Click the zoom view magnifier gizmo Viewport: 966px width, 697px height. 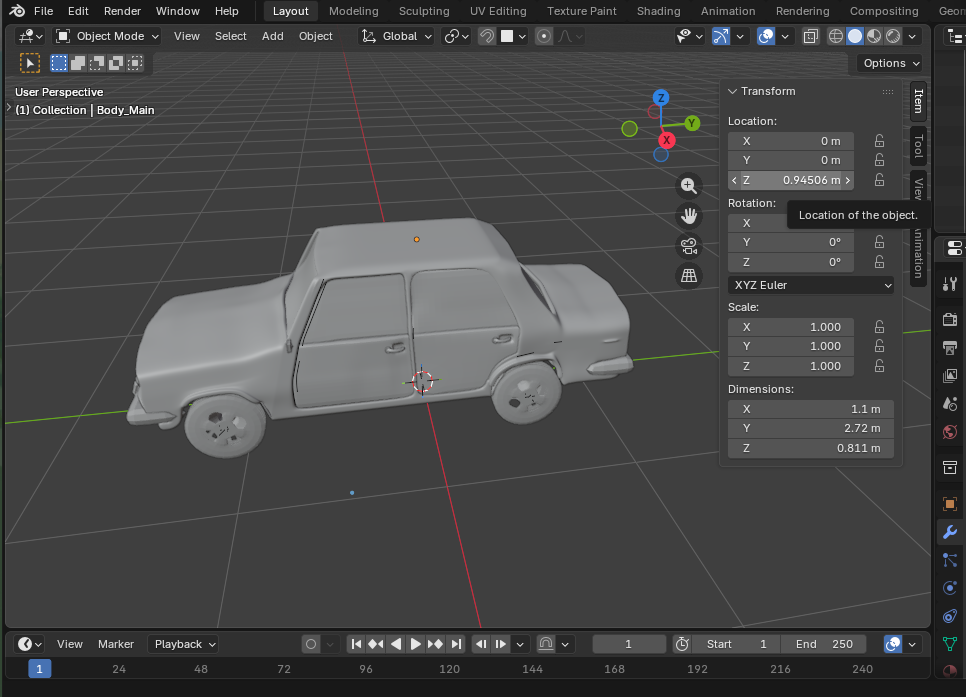click(688, 185)
